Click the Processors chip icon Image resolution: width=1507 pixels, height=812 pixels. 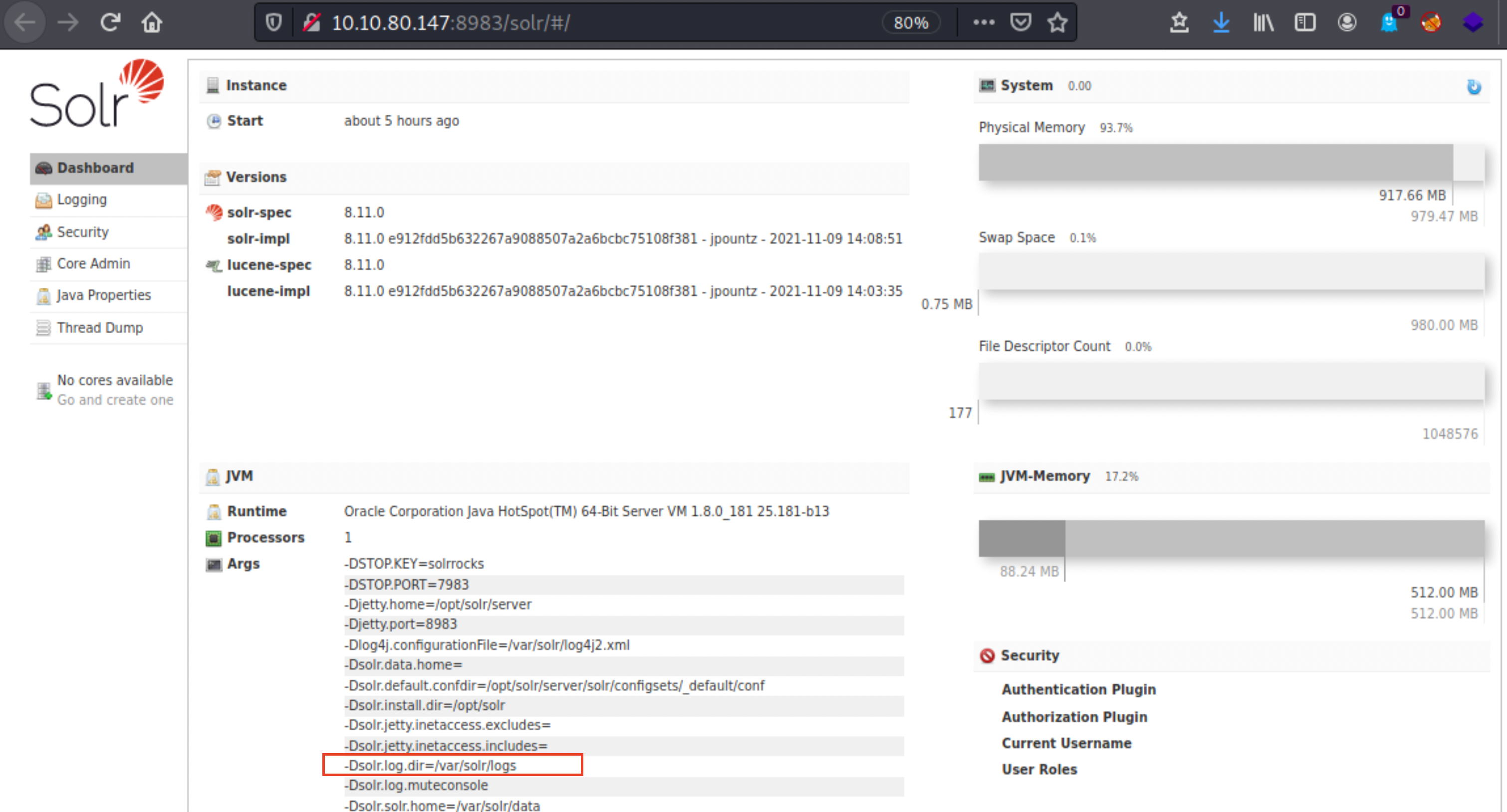[x=214, y=538]
